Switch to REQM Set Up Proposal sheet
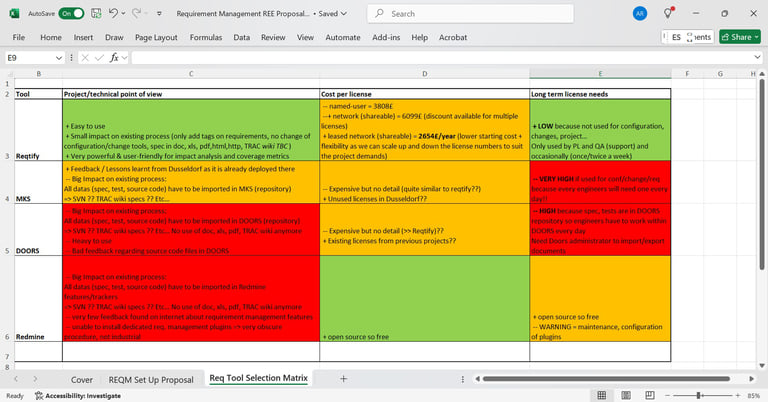Image resolution: width=768 pixels, height=402 pixels. coord(151,379)
